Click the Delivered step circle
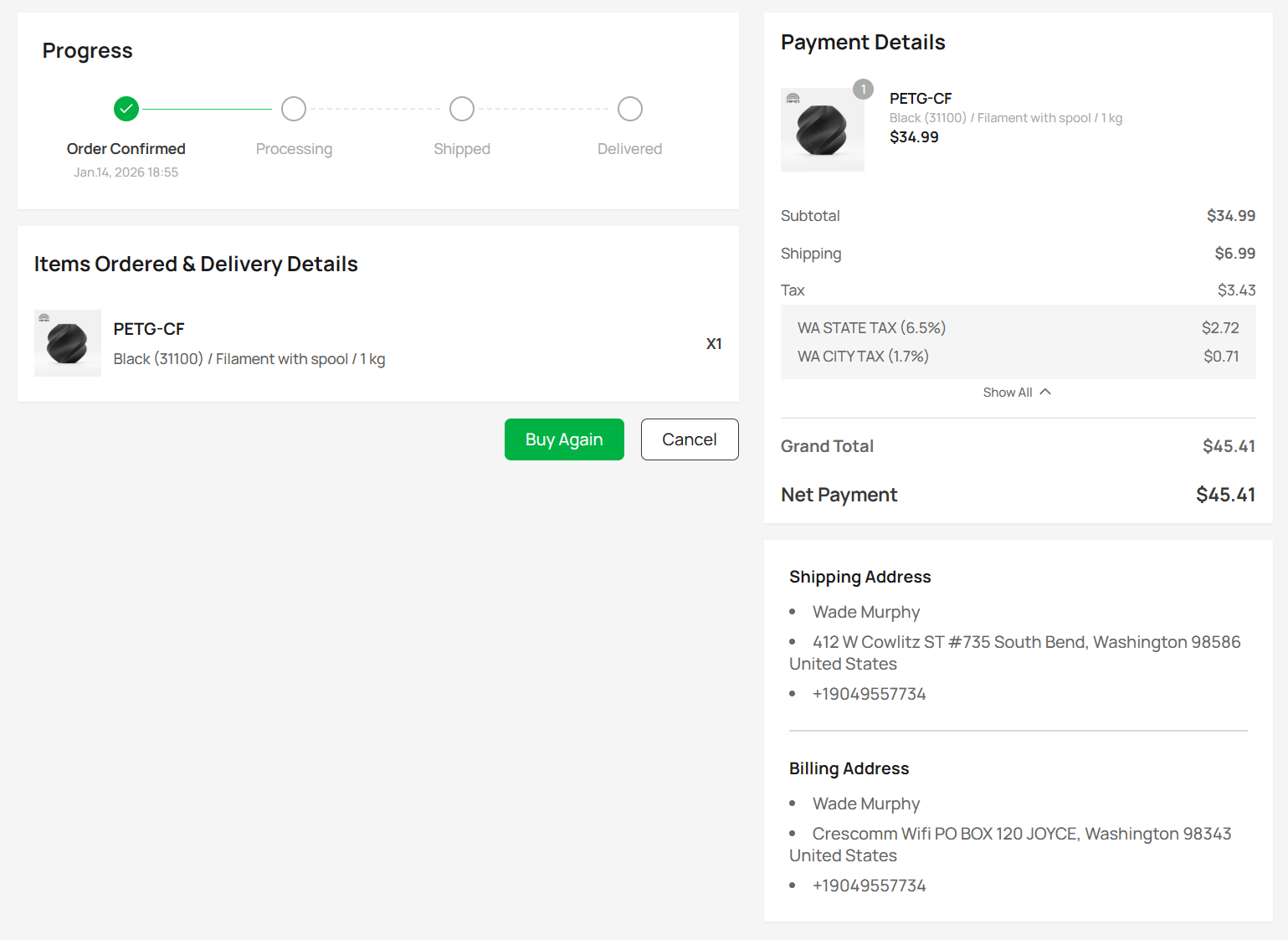Screen dimensions: 1288x940 [630, 109]
